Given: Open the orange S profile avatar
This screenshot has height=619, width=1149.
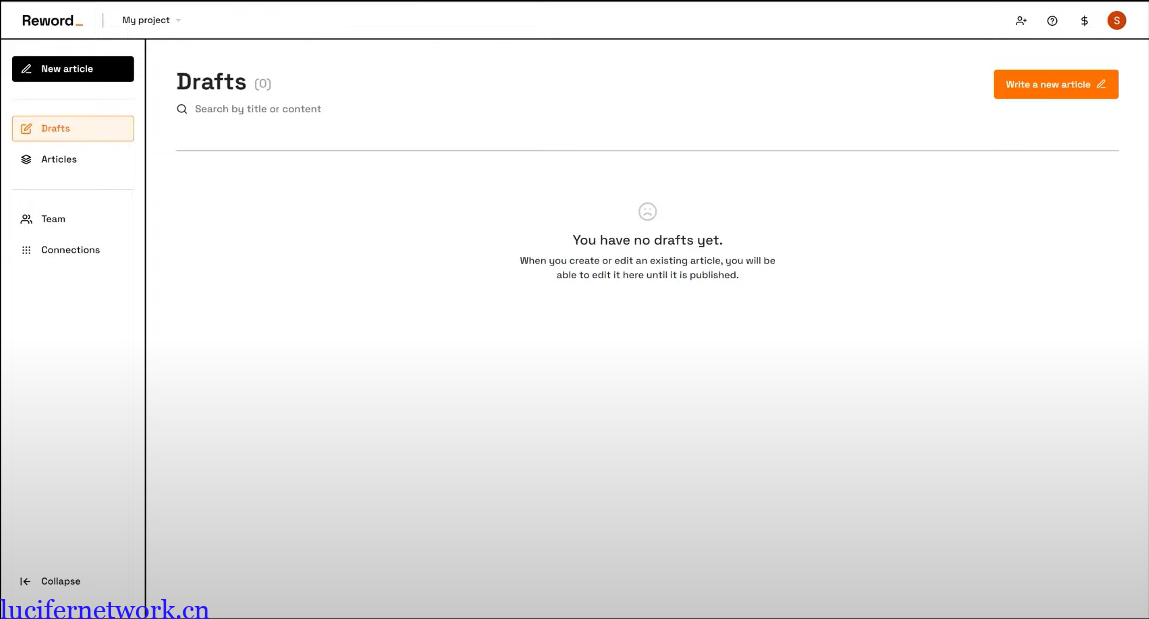Looking at the screenshot, I should (1116, 20).
